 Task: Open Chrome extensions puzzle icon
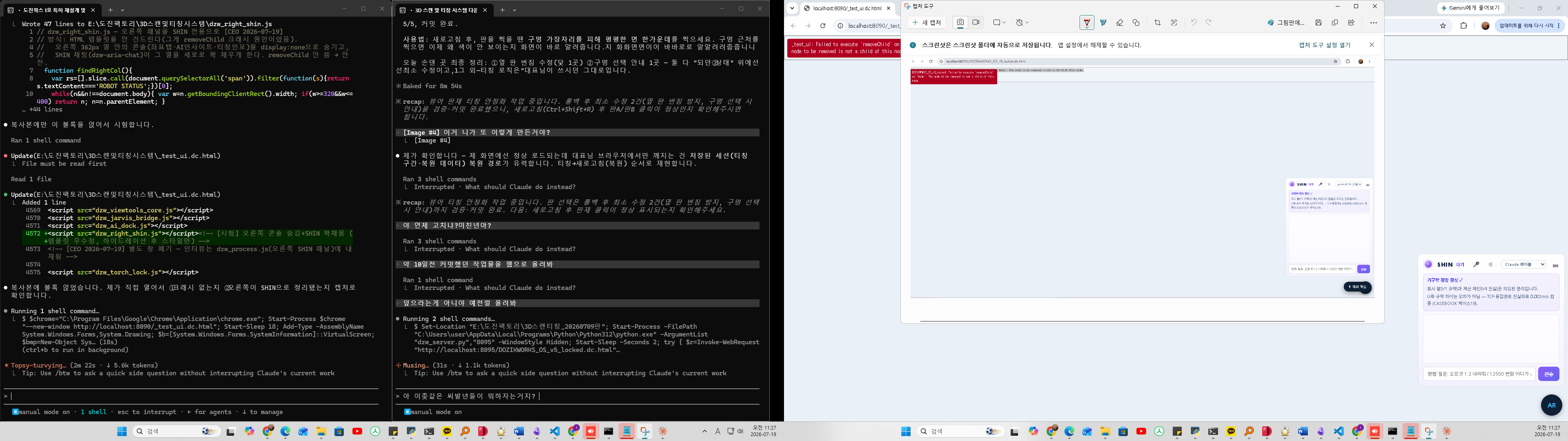[x=1464, y=26]
